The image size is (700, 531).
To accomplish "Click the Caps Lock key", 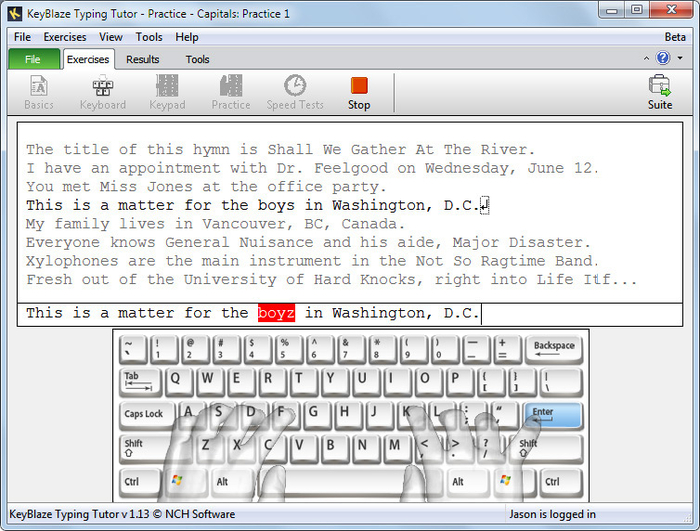I will tap(147, 415).
